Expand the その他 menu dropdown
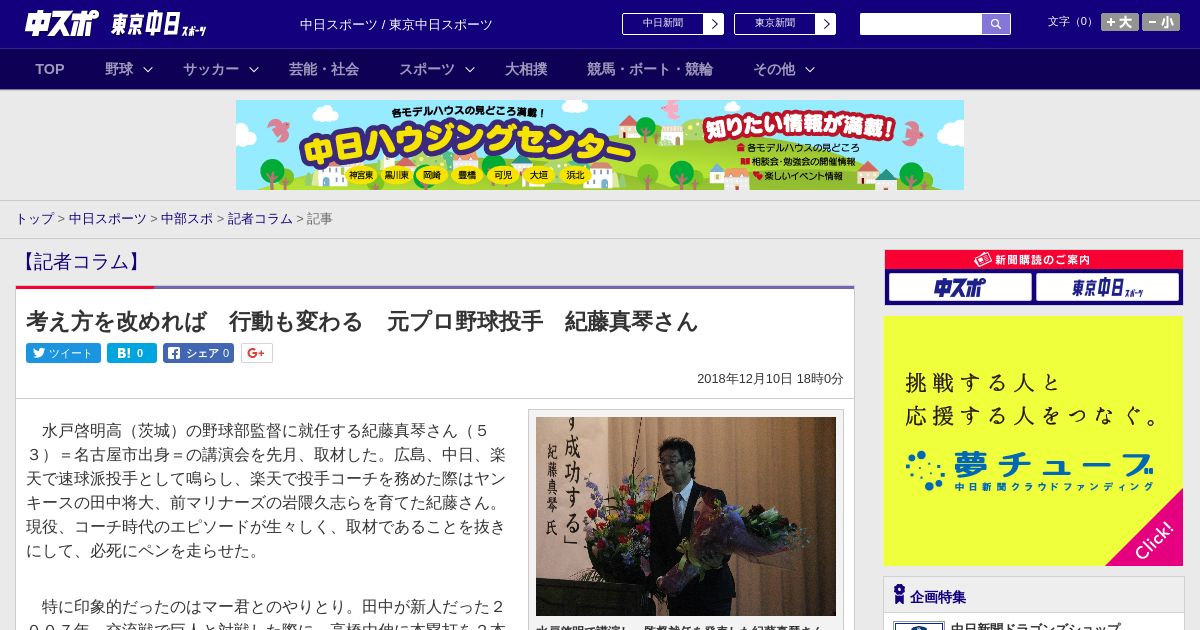 784,69
